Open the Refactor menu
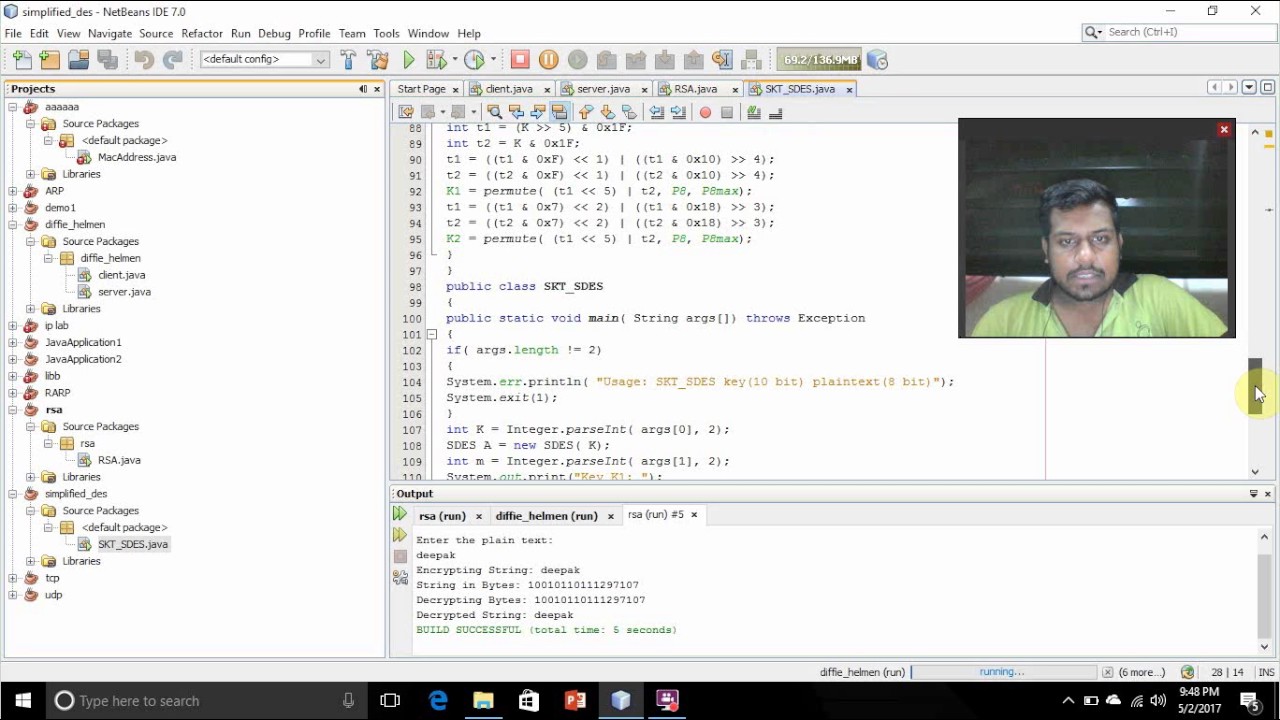 coord(202,33)
